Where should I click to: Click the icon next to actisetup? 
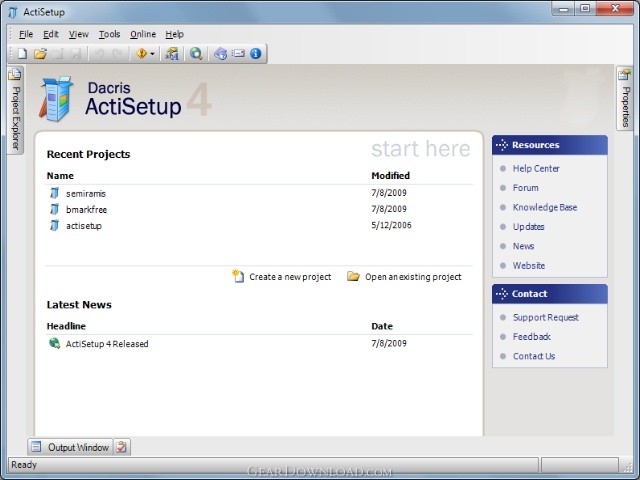point(54,225)
